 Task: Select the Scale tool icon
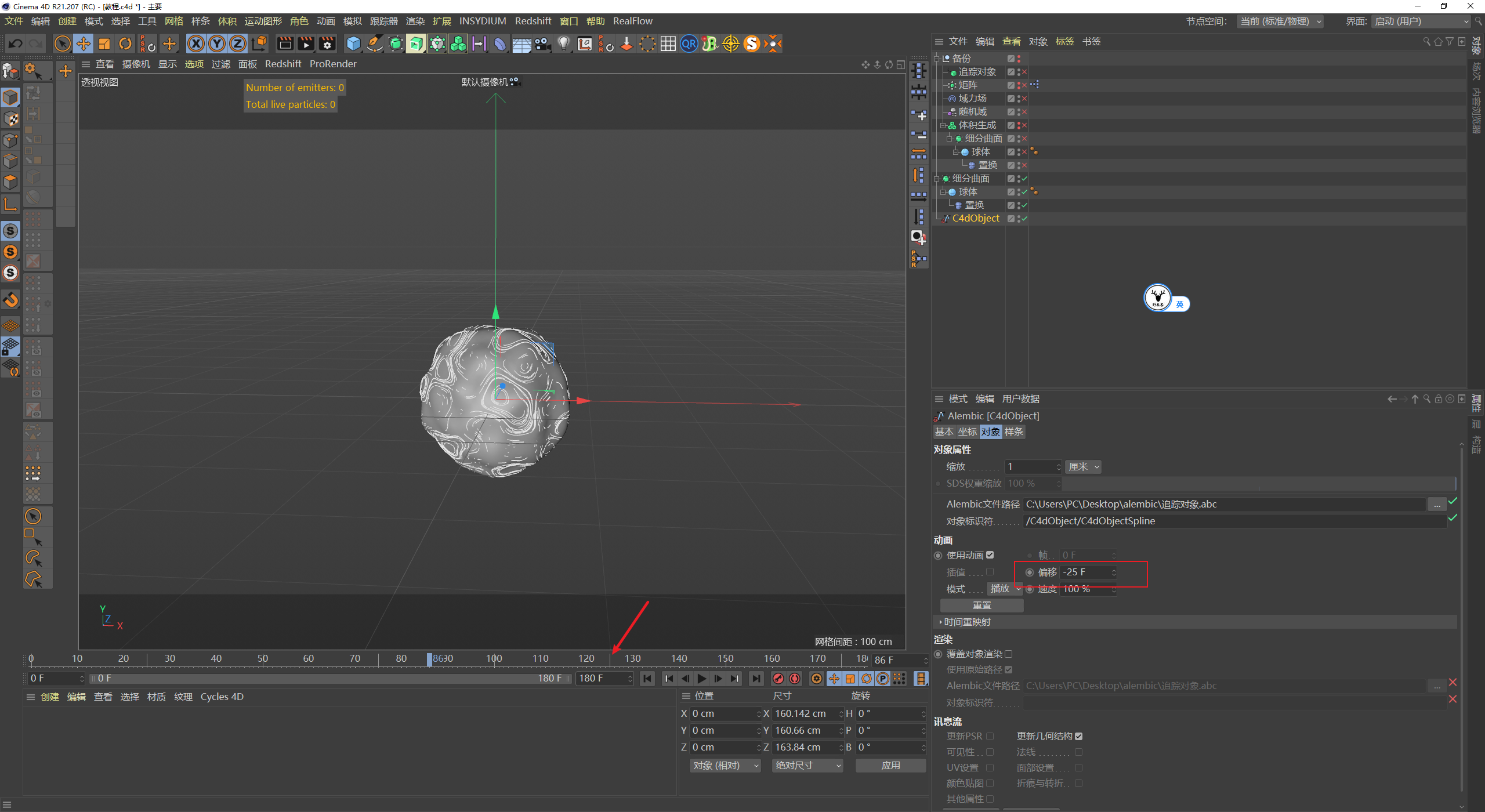tap(104, 43)
